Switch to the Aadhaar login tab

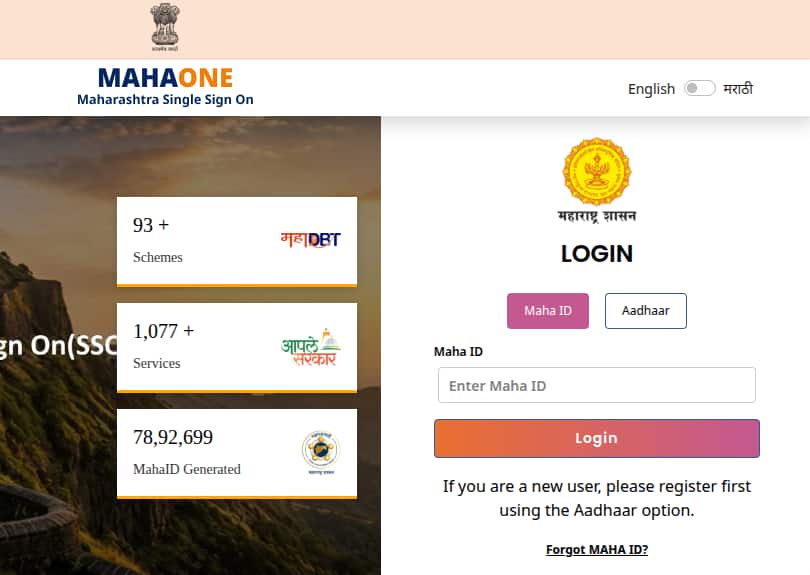tap(646, 310)
